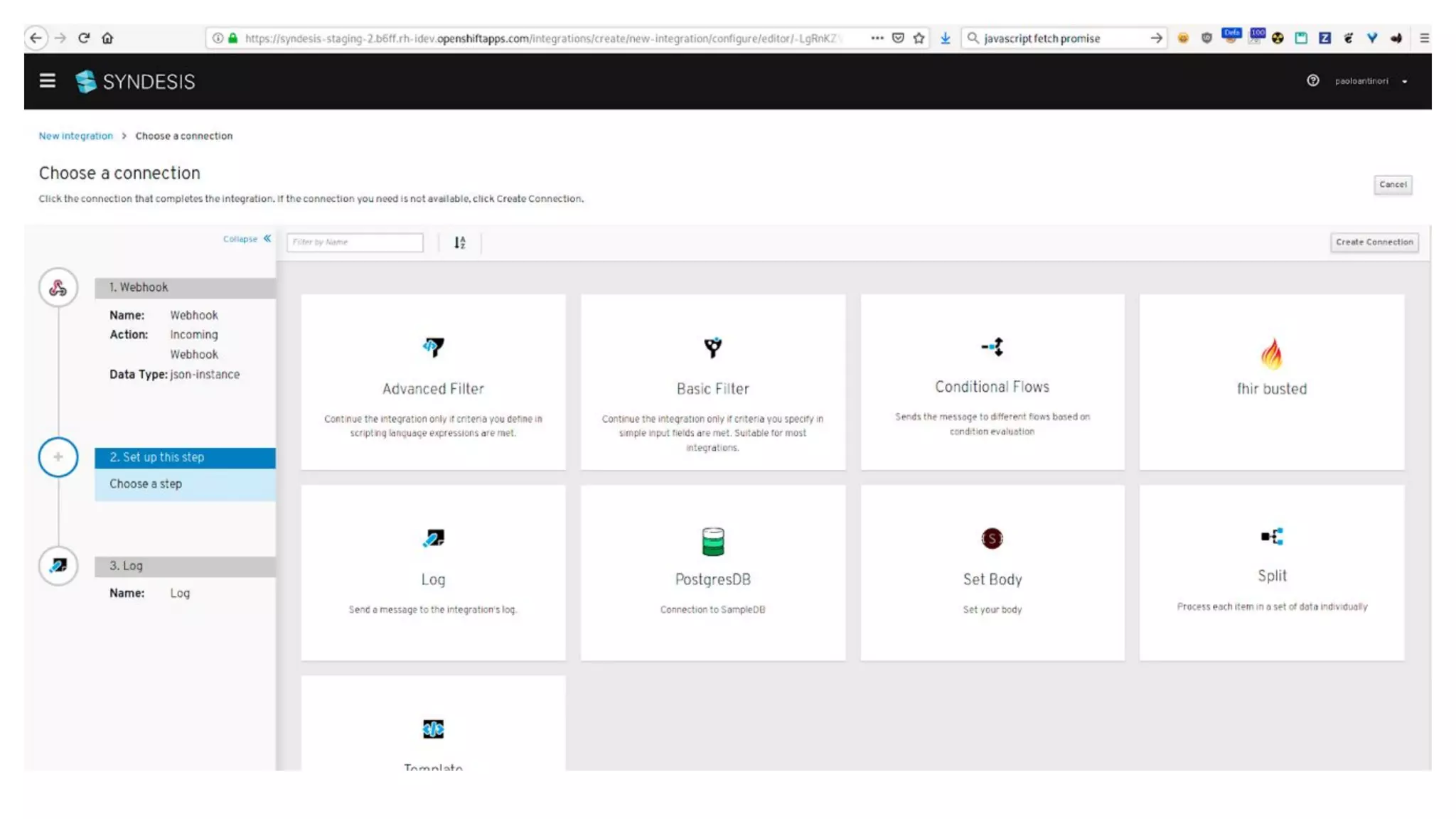Image resolution: width=1456 pixels, height=819 pixels.
Task: Open the help question mark menu
Action: (1312, 81)
